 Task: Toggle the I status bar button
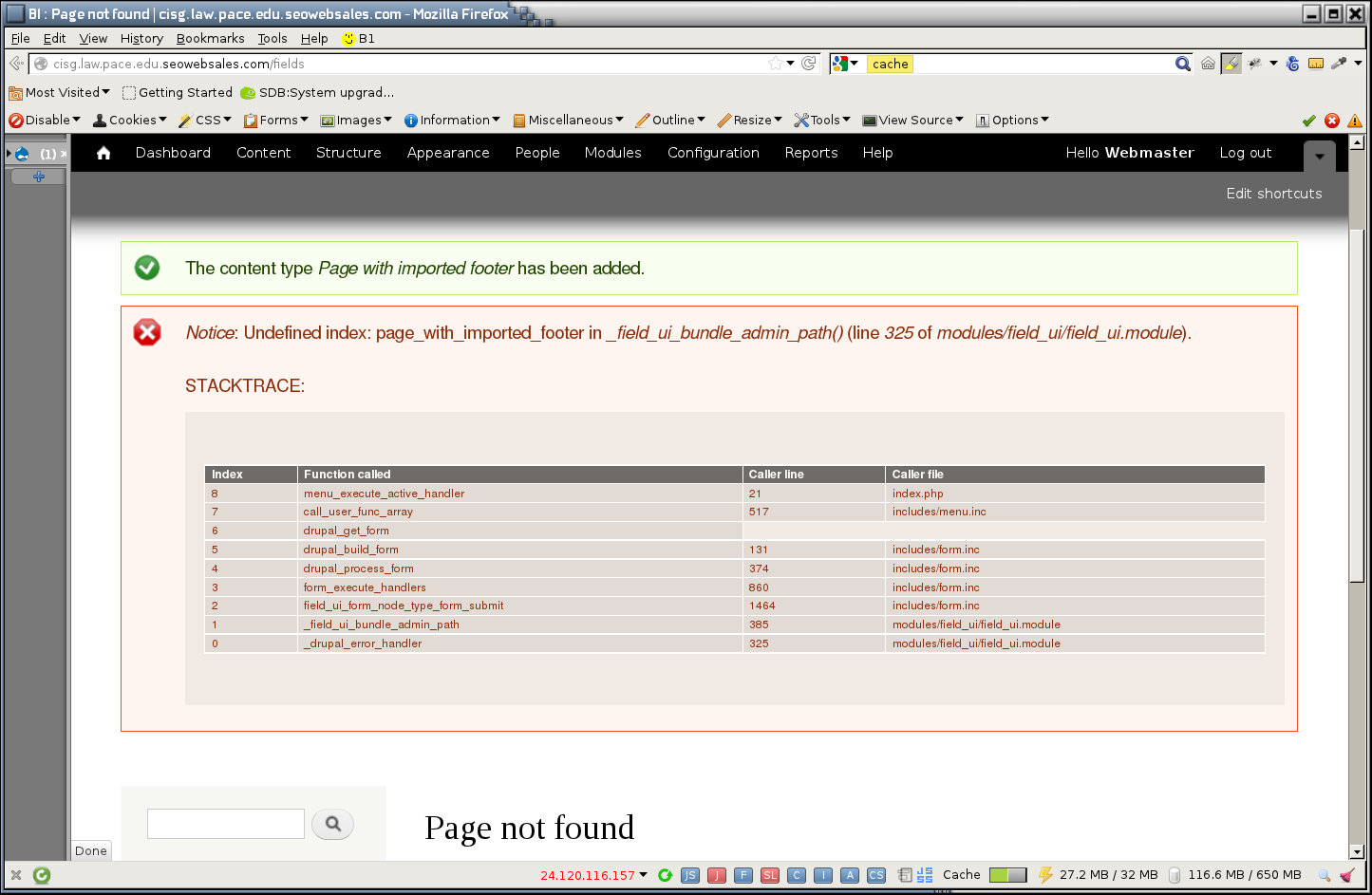823,875
